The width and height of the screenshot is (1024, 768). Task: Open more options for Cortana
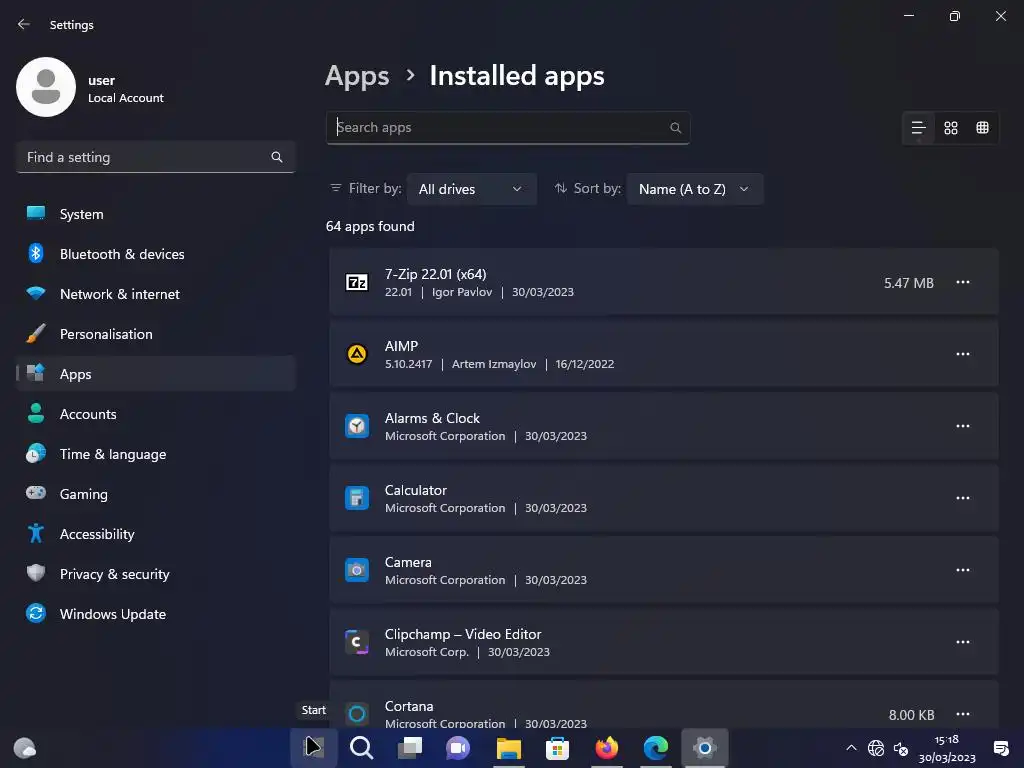click(x=963, y=714)
